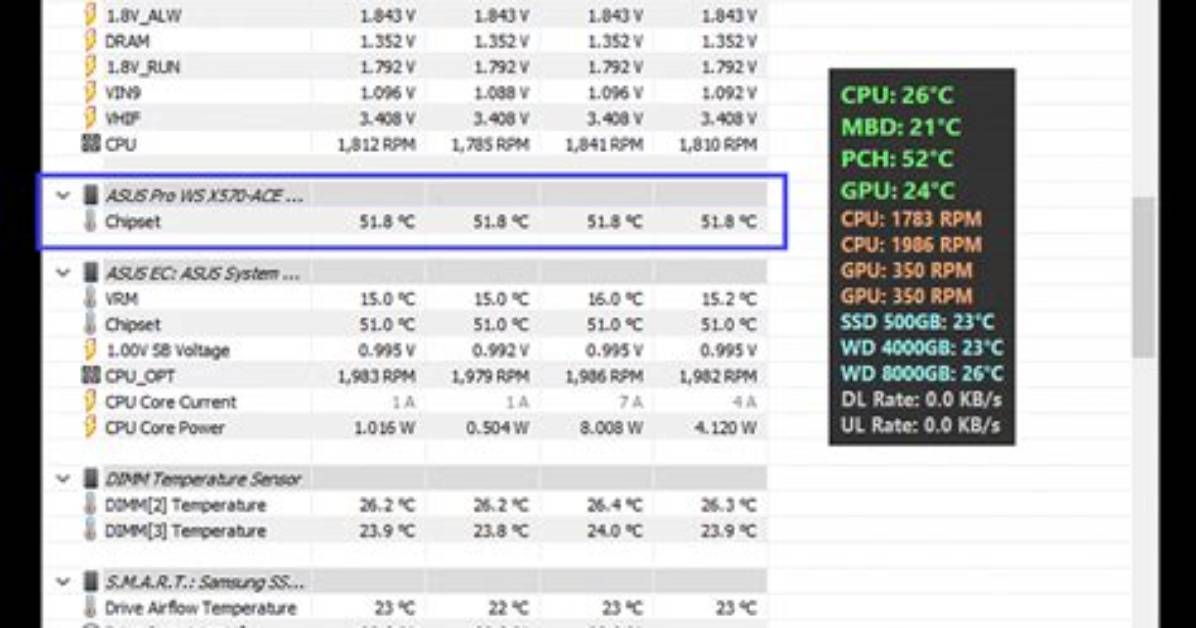Click the ASUS EC System chip icon

click(91, 272)
